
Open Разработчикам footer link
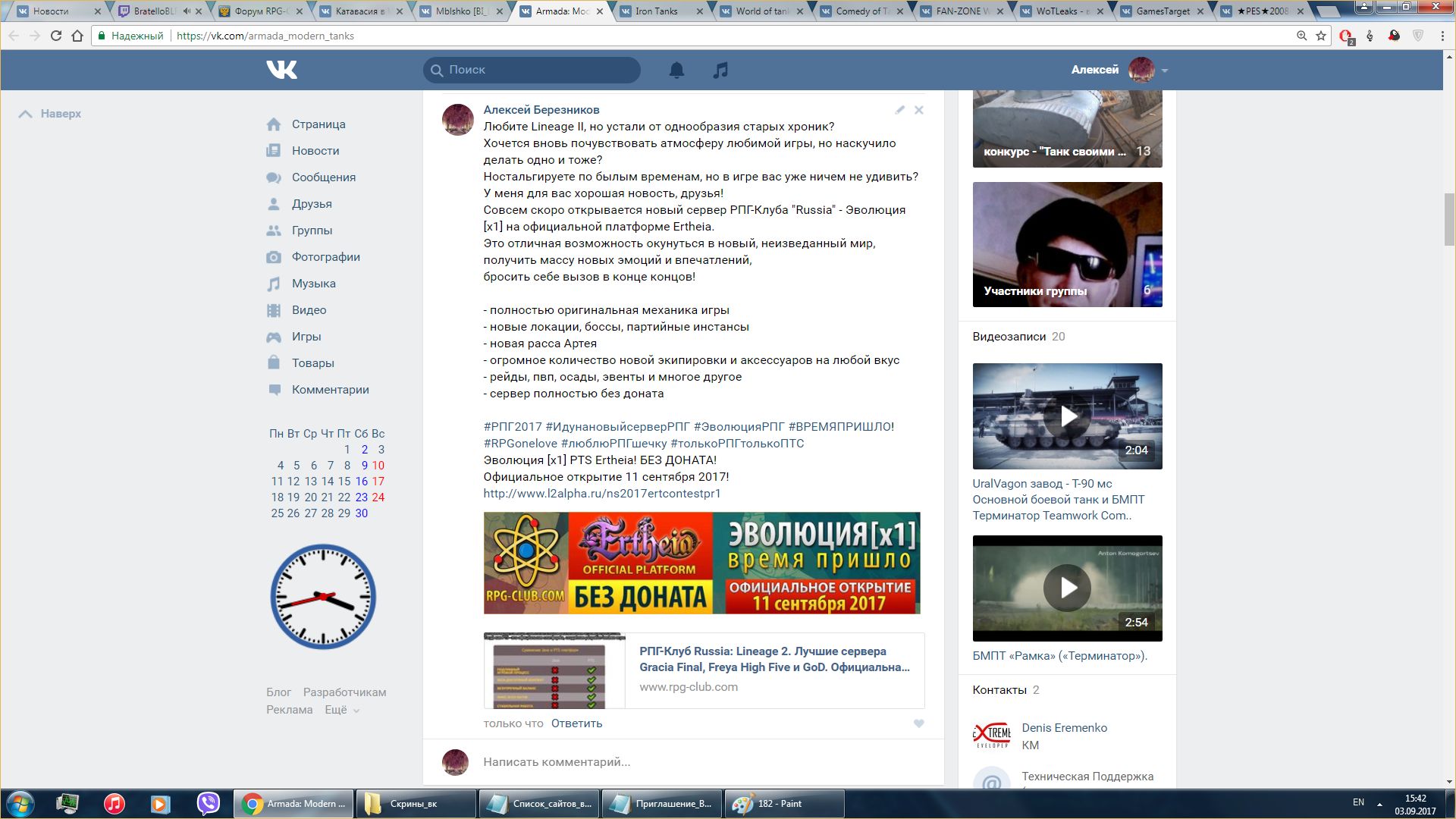344,692
